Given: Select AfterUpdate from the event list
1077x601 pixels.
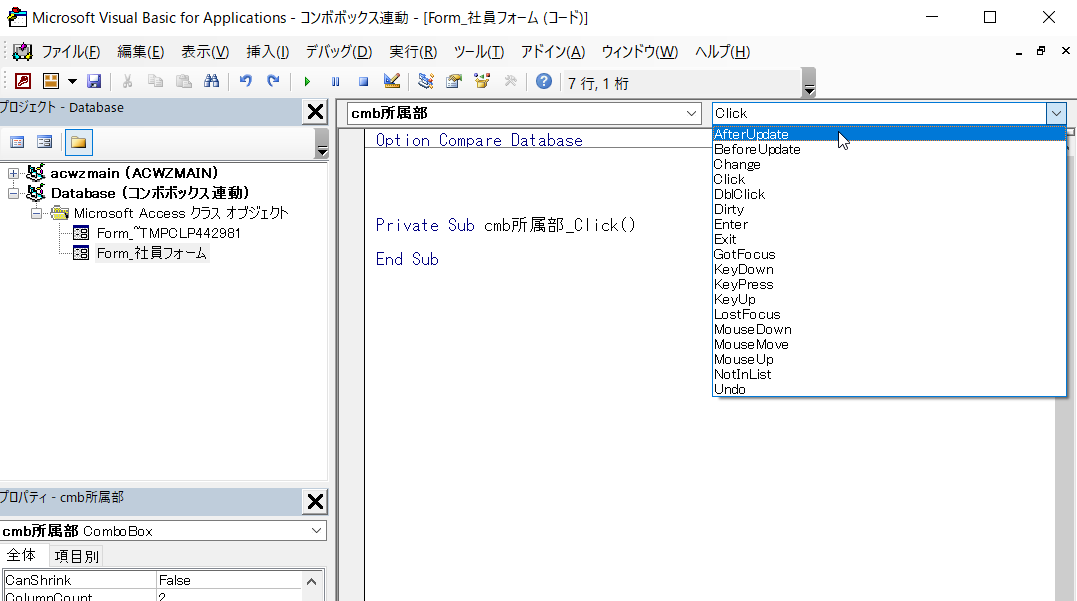Looking at the screenshot, I should 889,135.
